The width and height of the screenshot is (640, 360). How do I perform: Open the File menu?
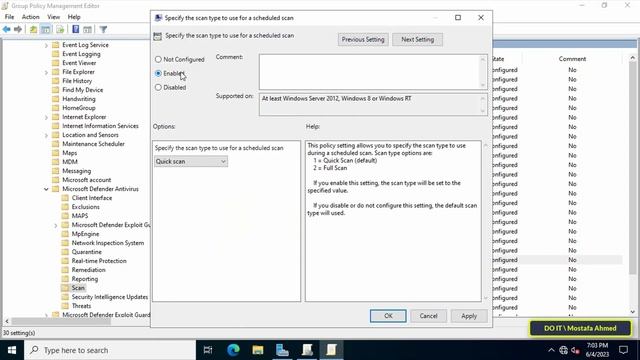[9, 17]
